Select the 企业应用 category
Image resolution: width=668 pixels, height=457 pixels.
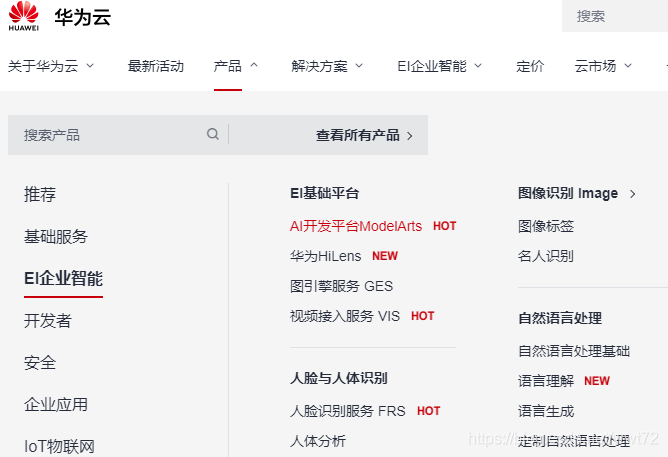click(x=56, y=405)
